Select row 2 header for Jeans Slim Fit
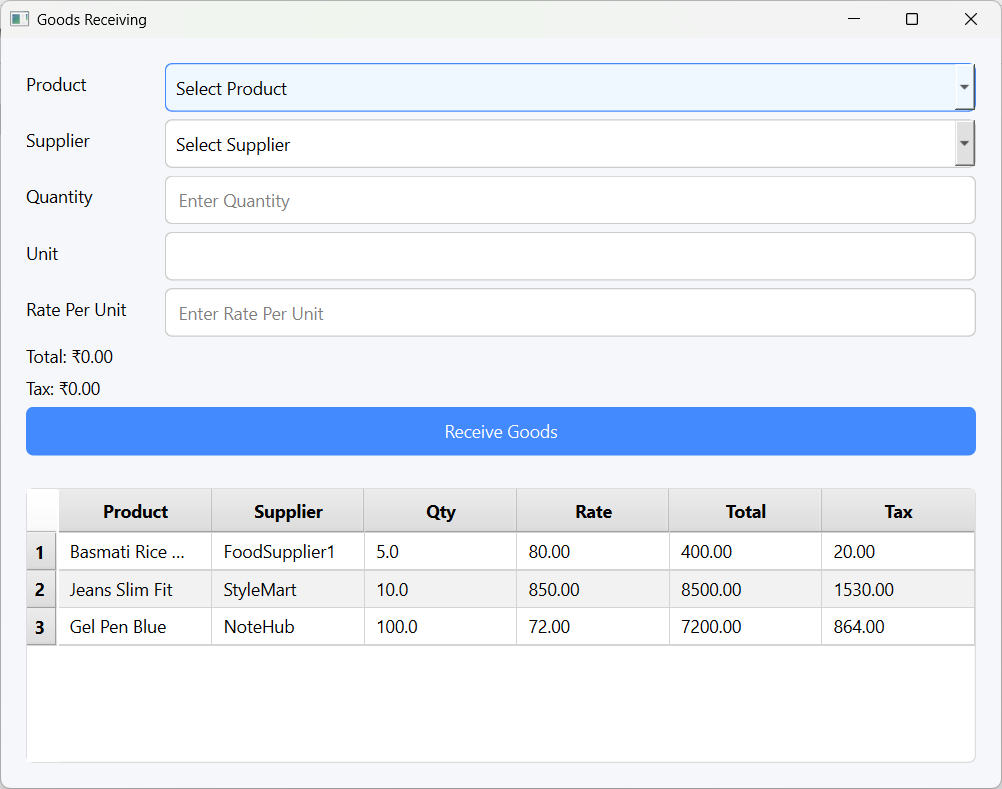Screen dimensions: 1002x789 pos(41,590)
